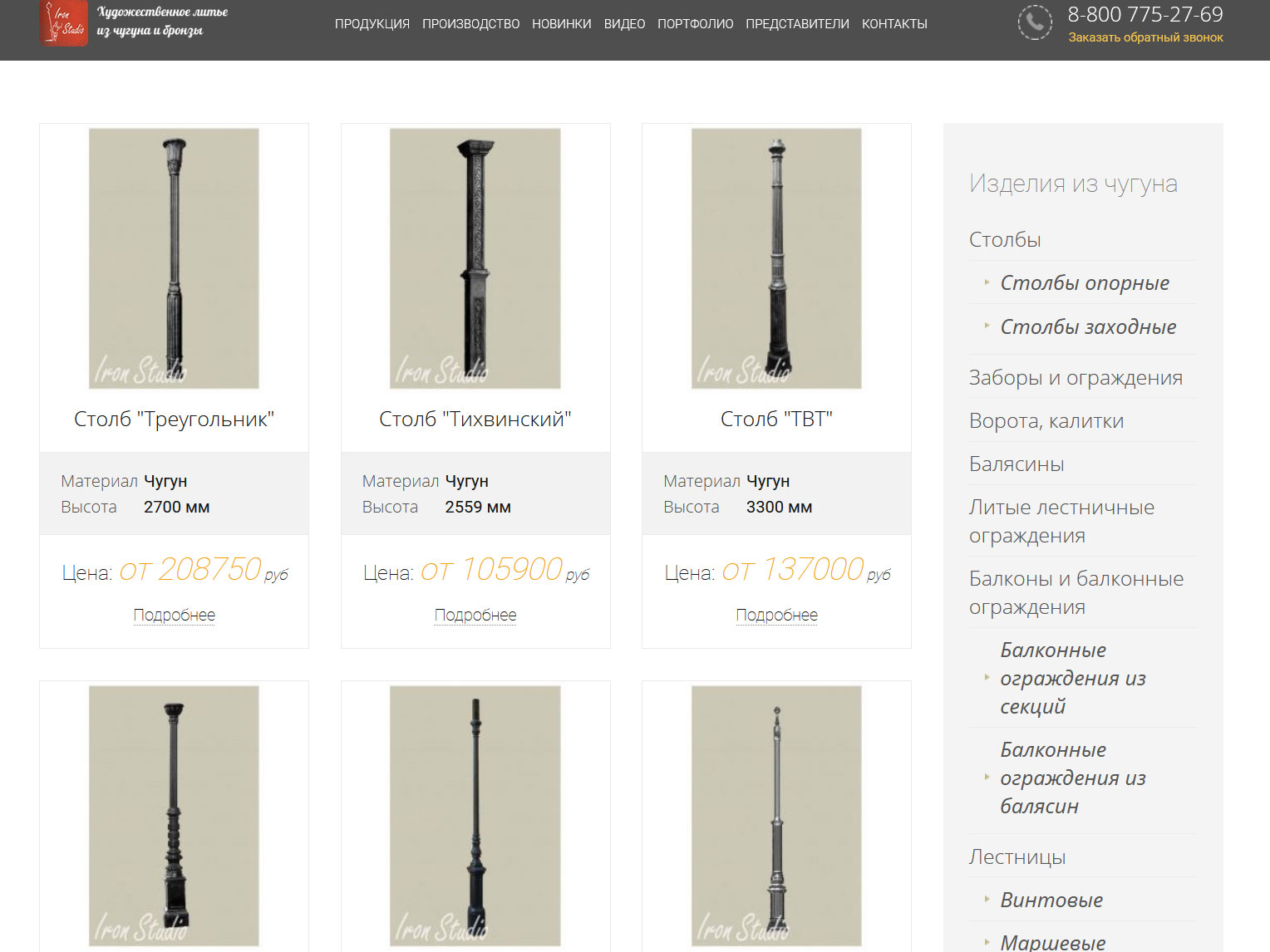This screenshot has width=1270, height=952.
Task: Open the Столб "Треугольник" product image
Action: click(174, 258)
